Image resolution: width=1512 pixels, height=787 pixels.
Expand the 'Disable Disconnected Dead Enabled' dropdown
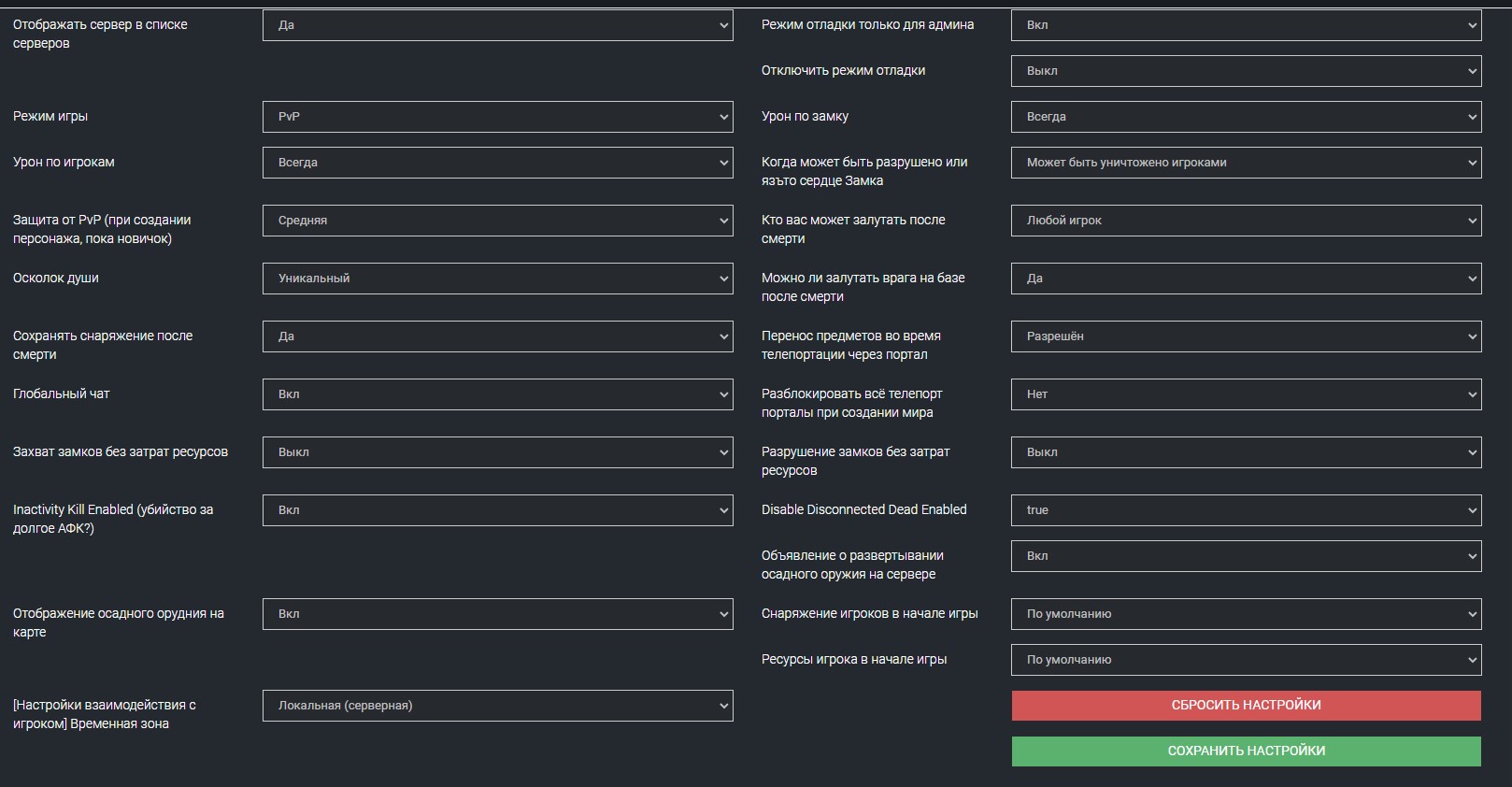pos(1246,510)
